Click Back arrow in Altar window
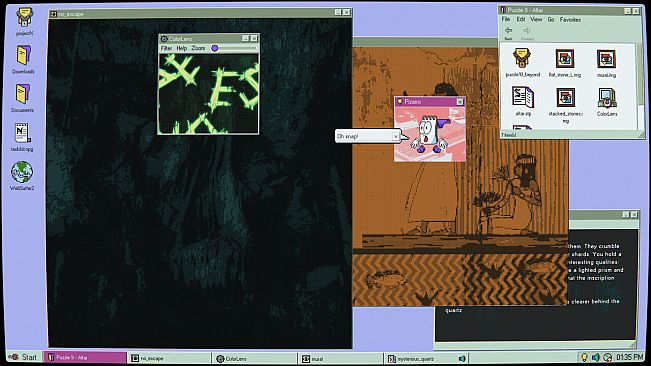The image size is (651, 366). (x=508, y=32)
